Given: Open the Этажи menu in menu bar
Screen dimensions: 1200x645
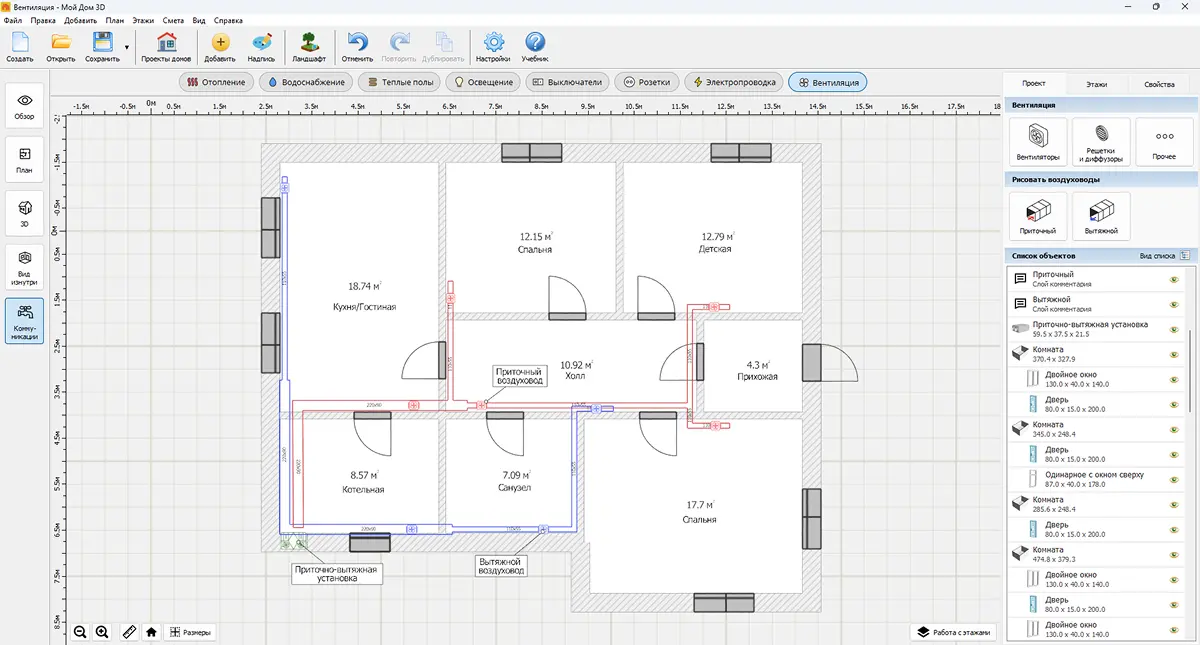Looking at the screenshot, I should click(x=144, y=20).
